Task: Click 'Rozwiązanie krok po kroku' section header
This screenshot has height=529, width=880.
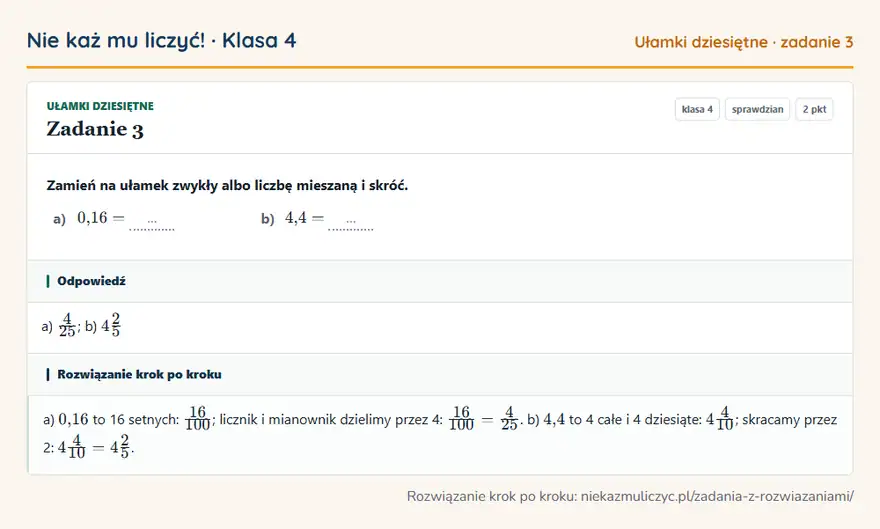Action: coord(139,374)
